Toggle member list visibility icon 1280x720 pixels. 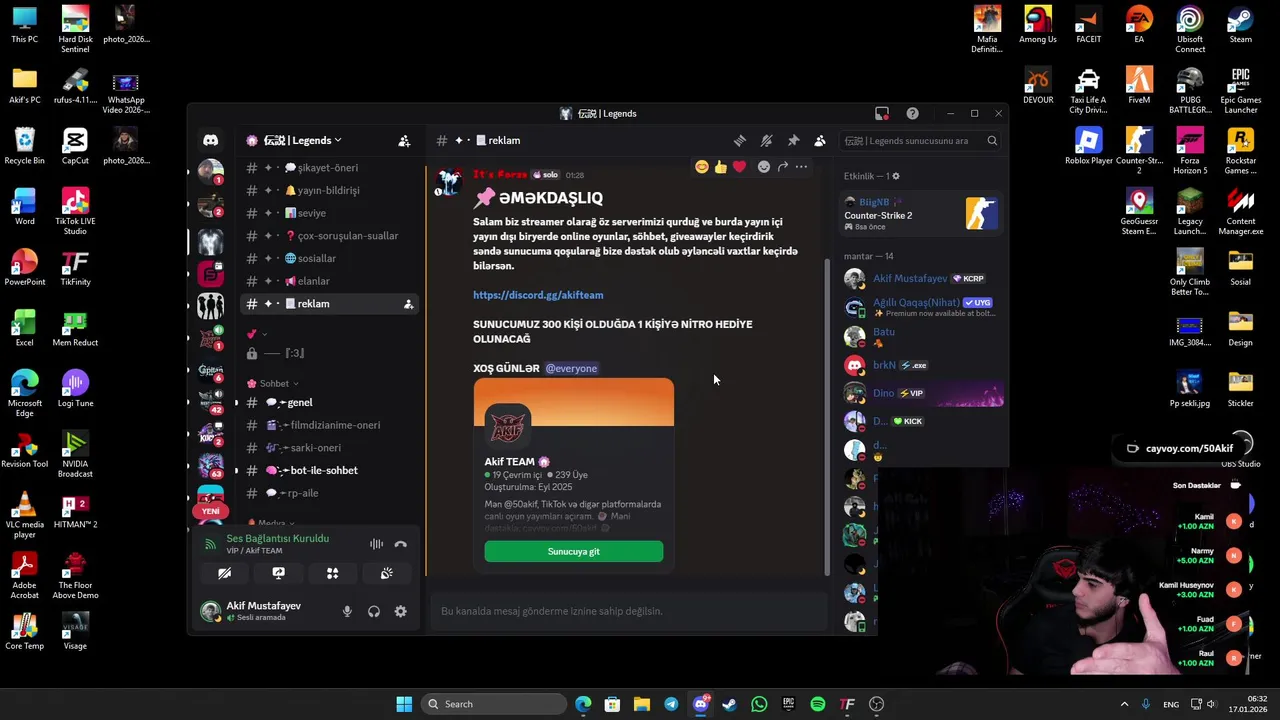(x=820, y=141)
